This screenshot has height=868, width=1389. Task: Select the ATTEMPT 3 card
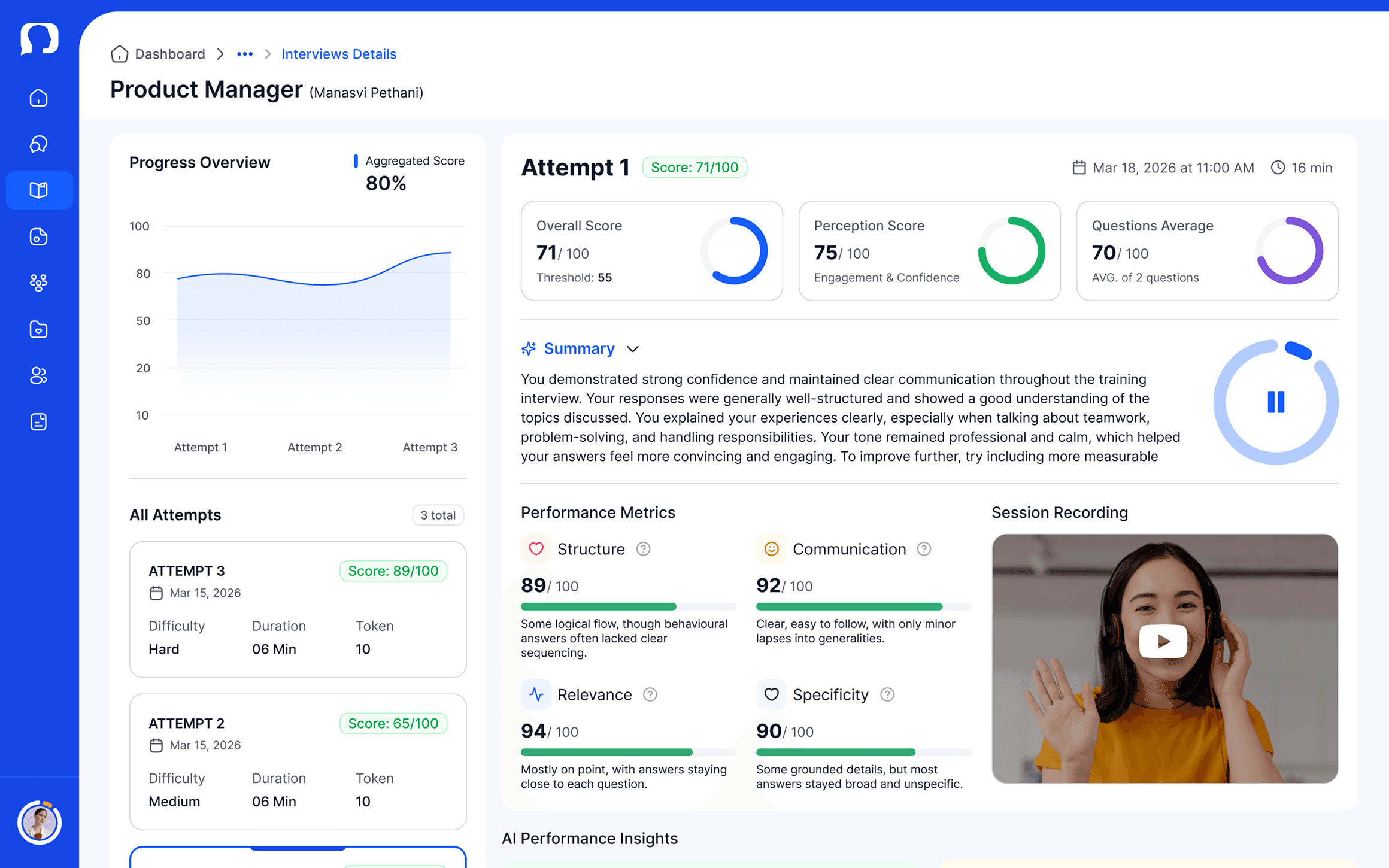point(298,609)
